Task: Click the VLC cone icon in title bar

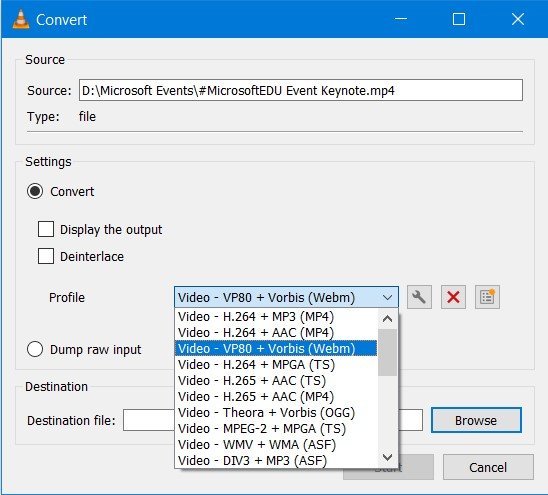Action: [21, 19]
